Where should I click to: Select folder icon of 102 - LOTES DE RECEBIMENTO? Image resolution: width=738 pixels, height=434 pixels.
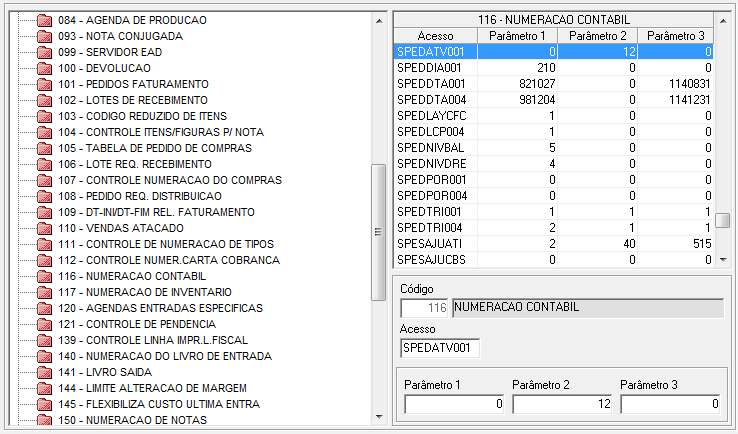44,100
